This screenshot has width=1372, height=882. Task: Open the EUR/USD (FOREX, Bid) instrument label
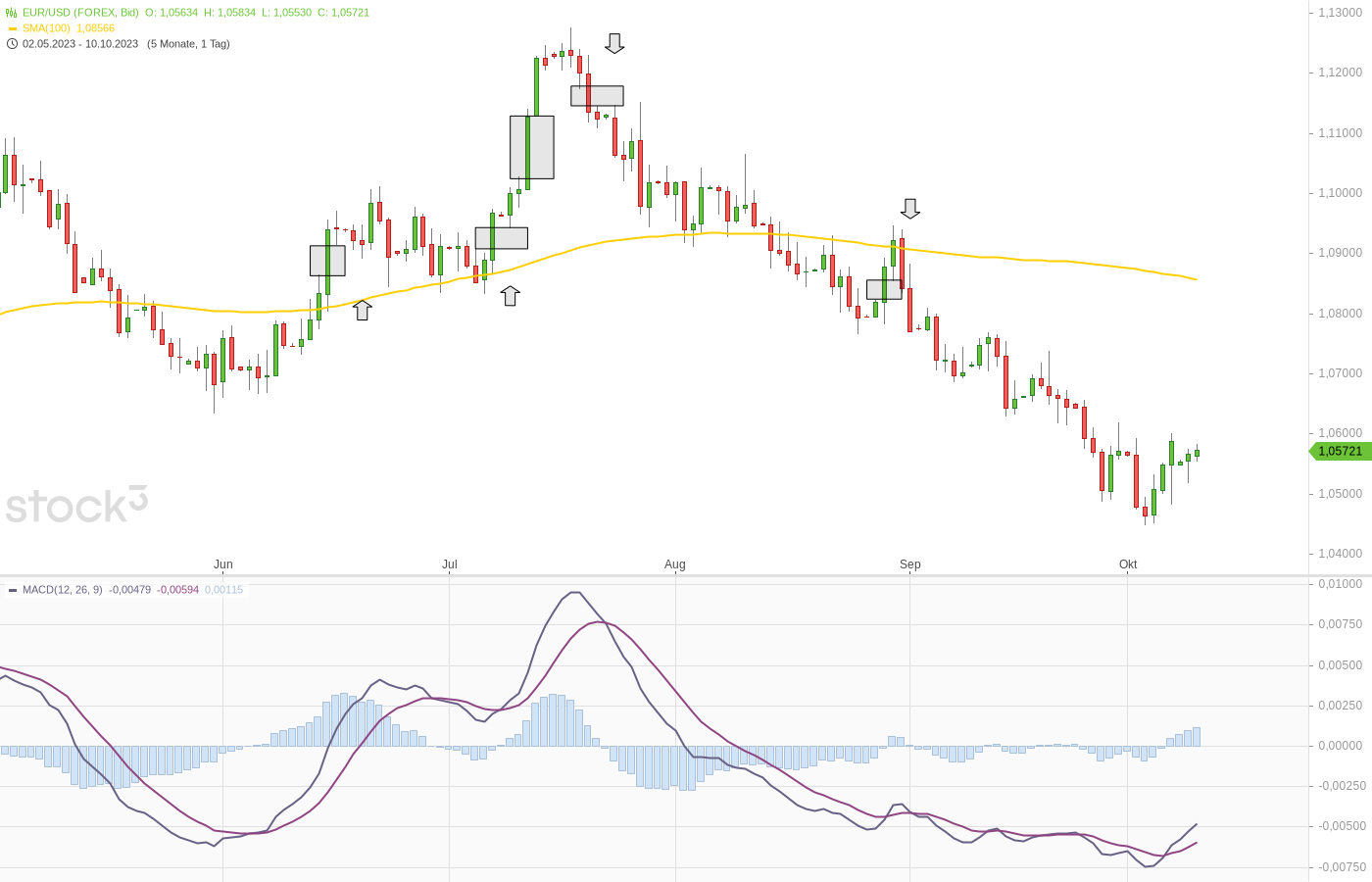(x=80, y=13)
